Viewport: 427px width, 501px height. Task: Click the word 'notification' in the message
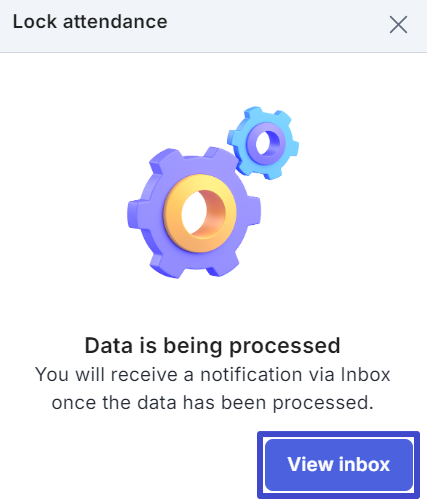(x=251, y=374)
